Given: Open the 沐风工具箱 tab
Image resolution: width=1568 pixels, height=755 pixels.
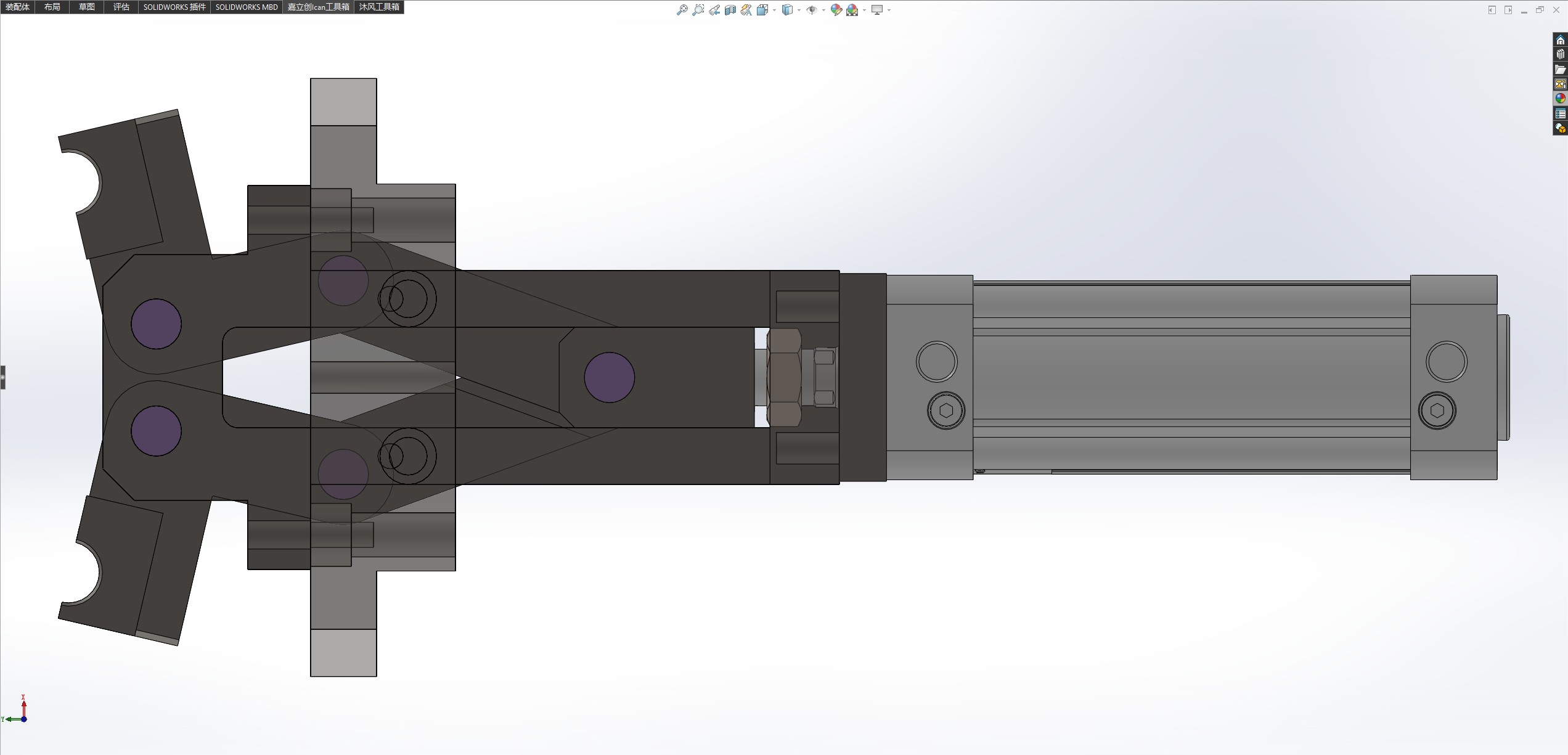Looking at the screenshot, I should point(379,7).
